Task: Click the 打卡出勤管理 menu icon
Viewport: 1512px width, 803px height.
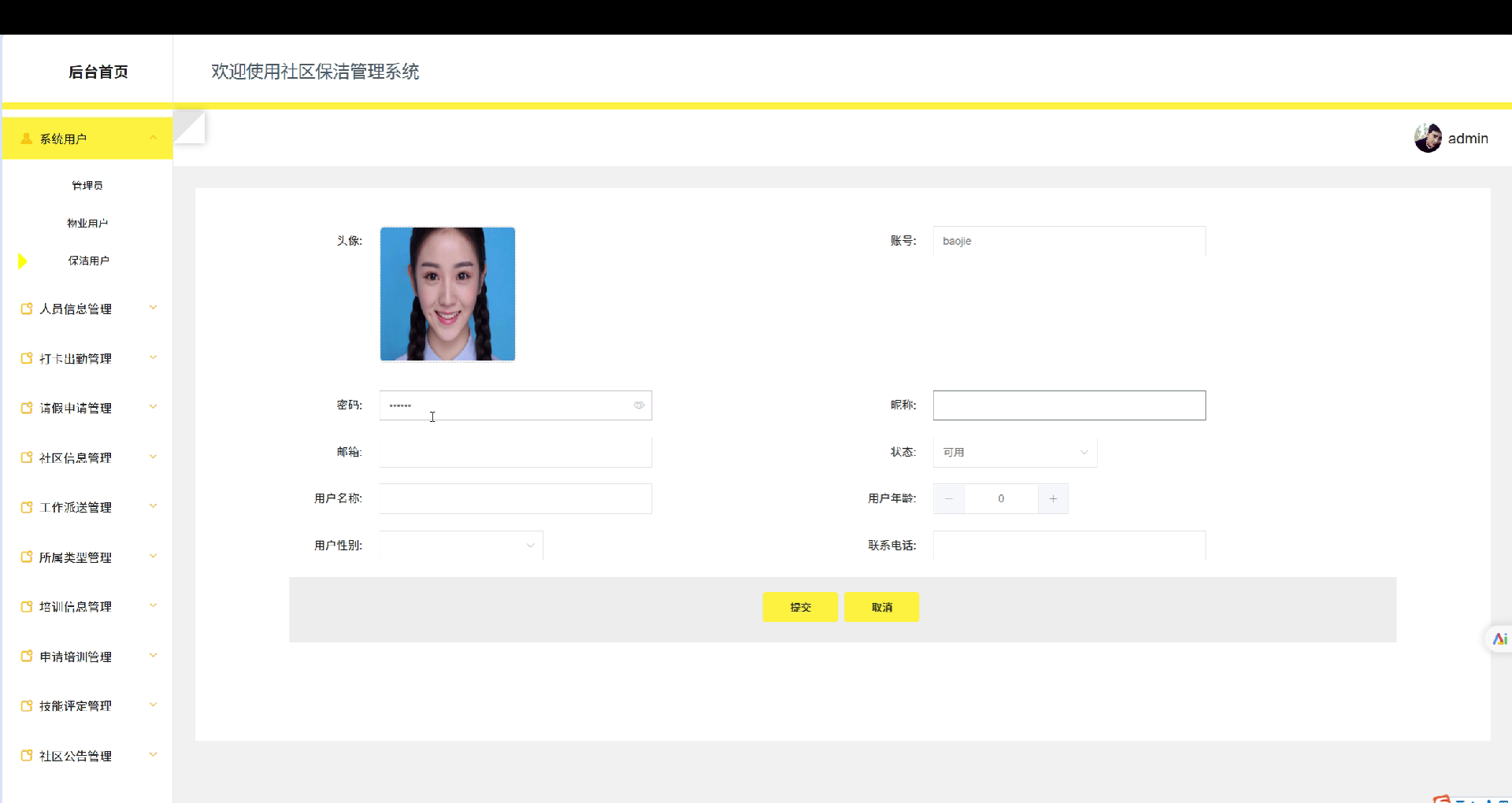Action: (x=27, y=358)
